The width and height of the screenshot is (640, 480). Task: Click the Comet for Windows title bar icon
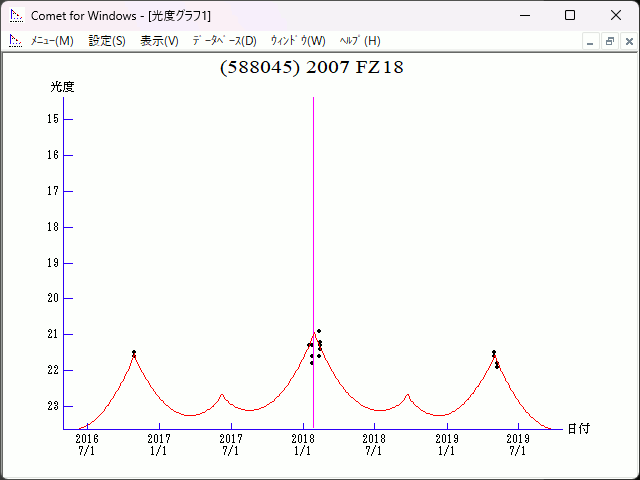tap(16, 16)
